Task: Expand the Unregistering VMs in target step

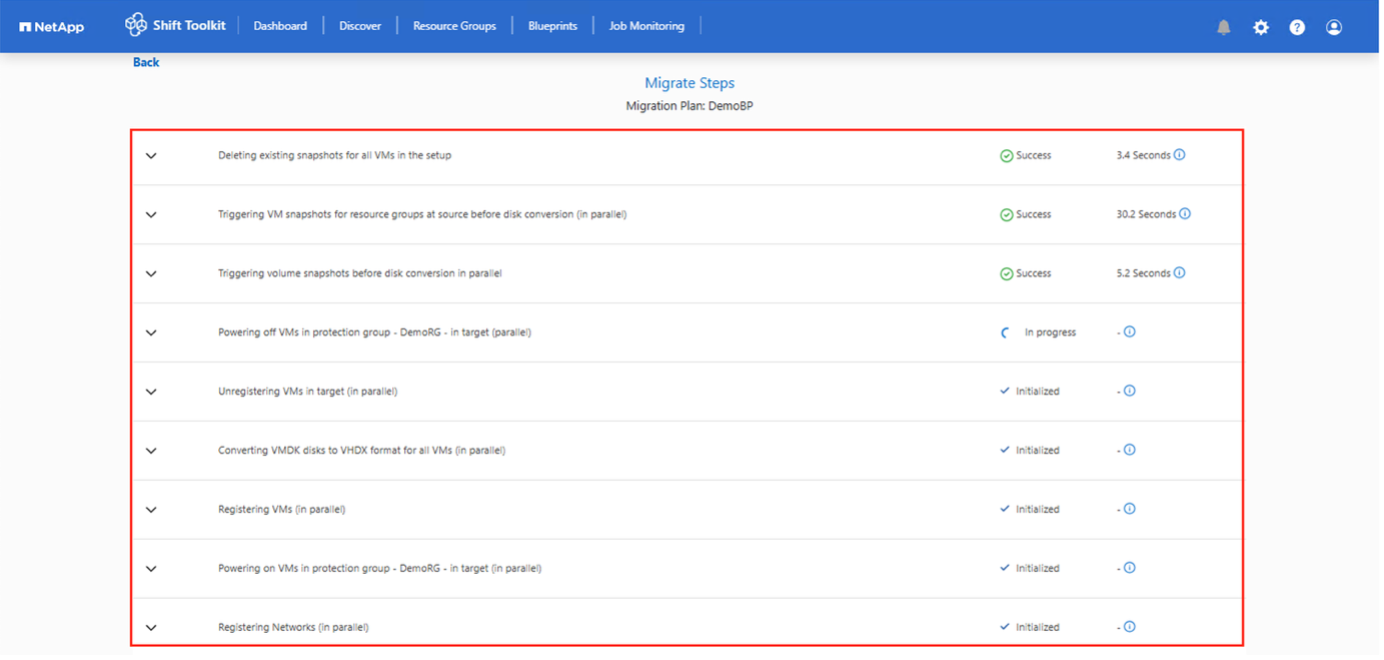Action: 151,392
